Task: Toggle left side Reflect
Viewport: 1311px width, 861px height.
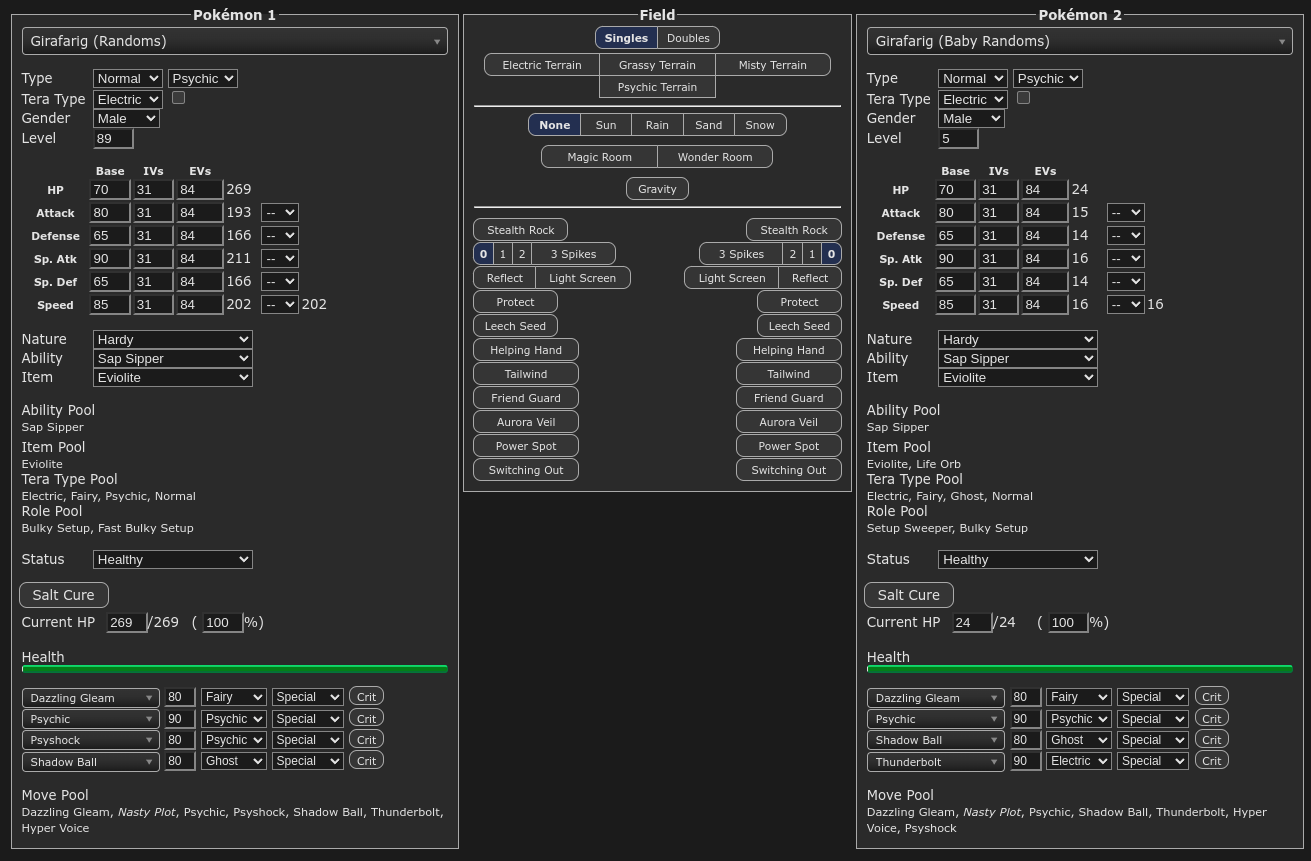Action: tap(504, 278)
